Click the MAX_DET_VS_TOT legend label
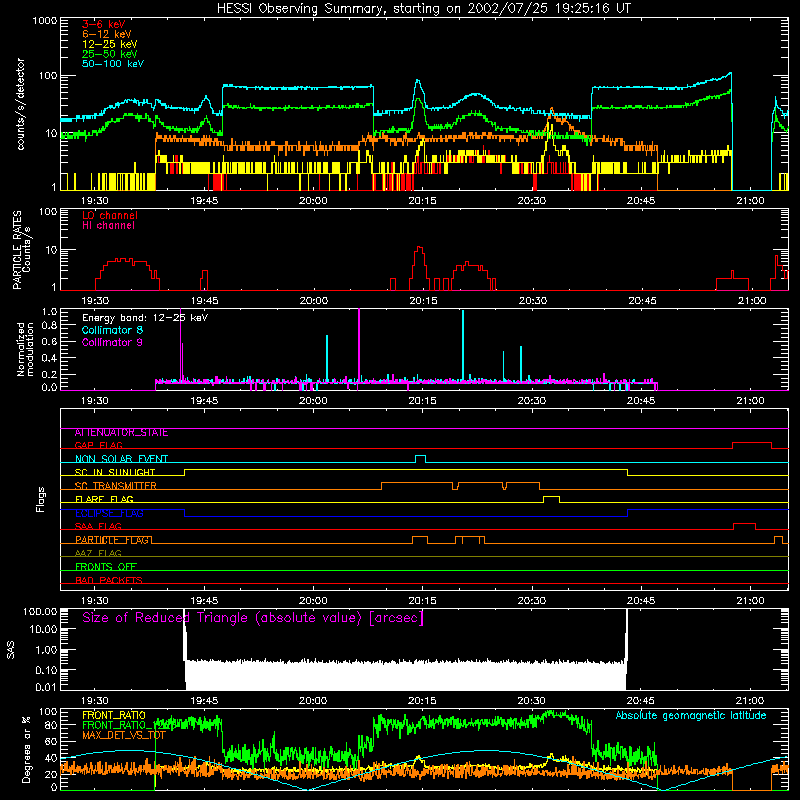 coord(124,735)
